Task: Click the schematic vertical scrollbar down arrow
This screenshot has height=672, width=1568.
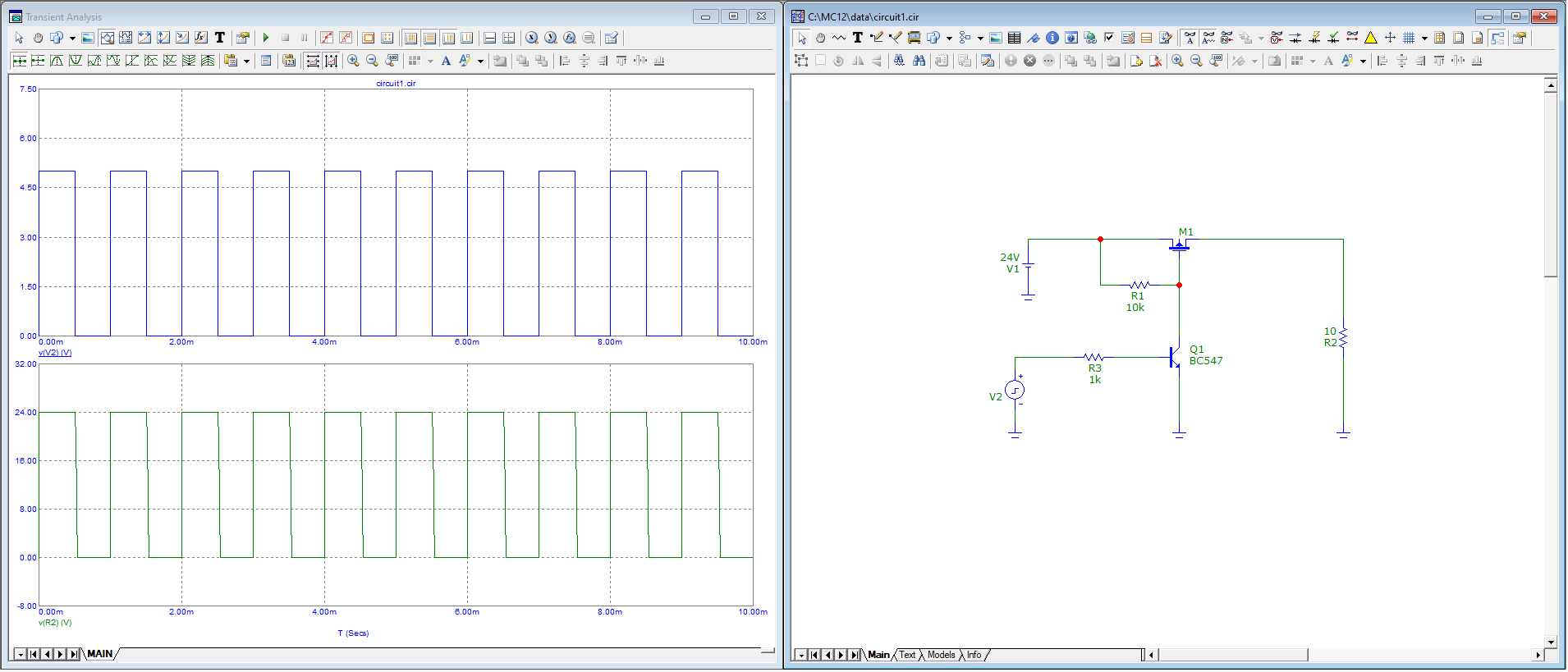Action: [1551, 642]
